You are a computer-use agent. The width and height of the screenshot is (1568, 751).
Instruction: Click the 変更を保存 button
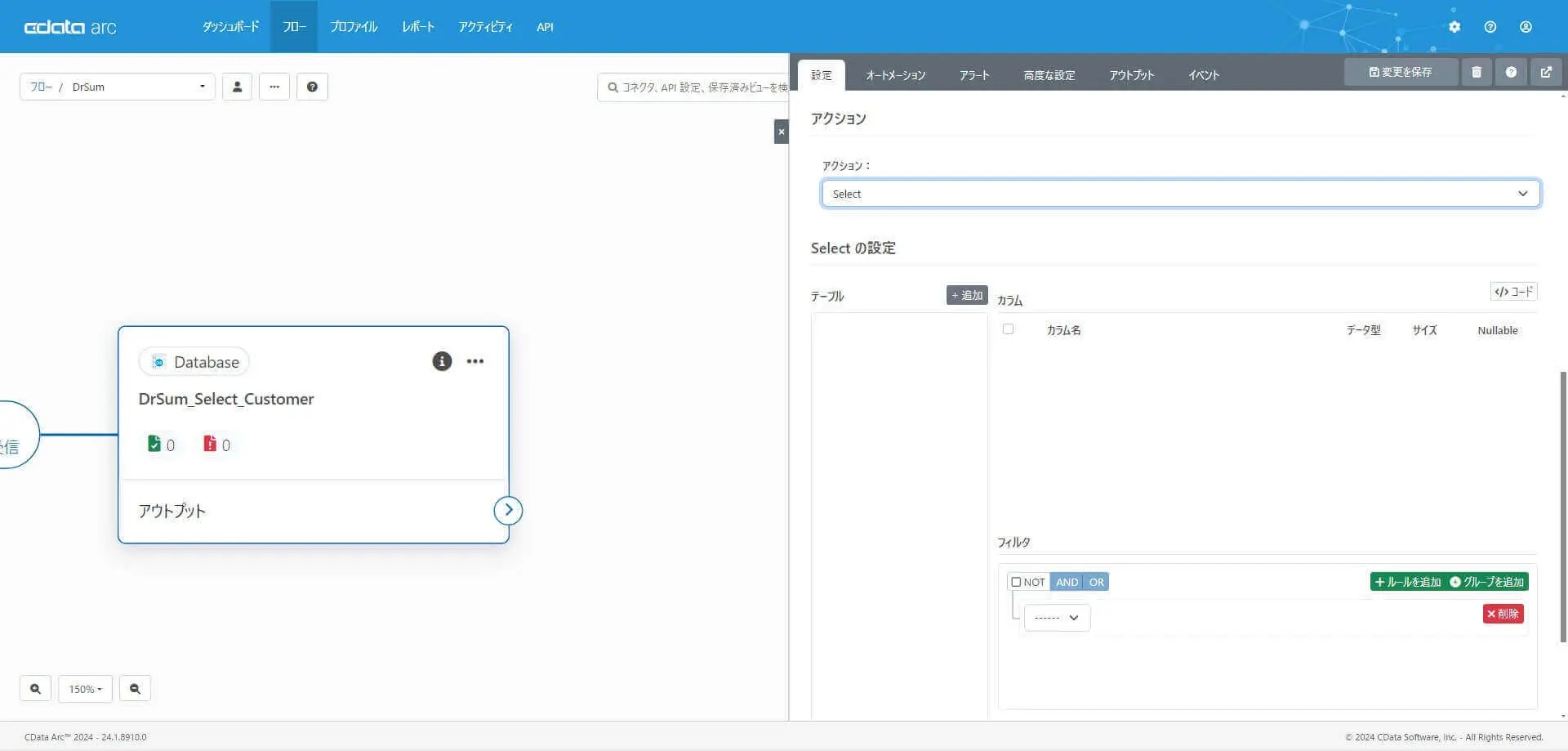click(1401, 72)
